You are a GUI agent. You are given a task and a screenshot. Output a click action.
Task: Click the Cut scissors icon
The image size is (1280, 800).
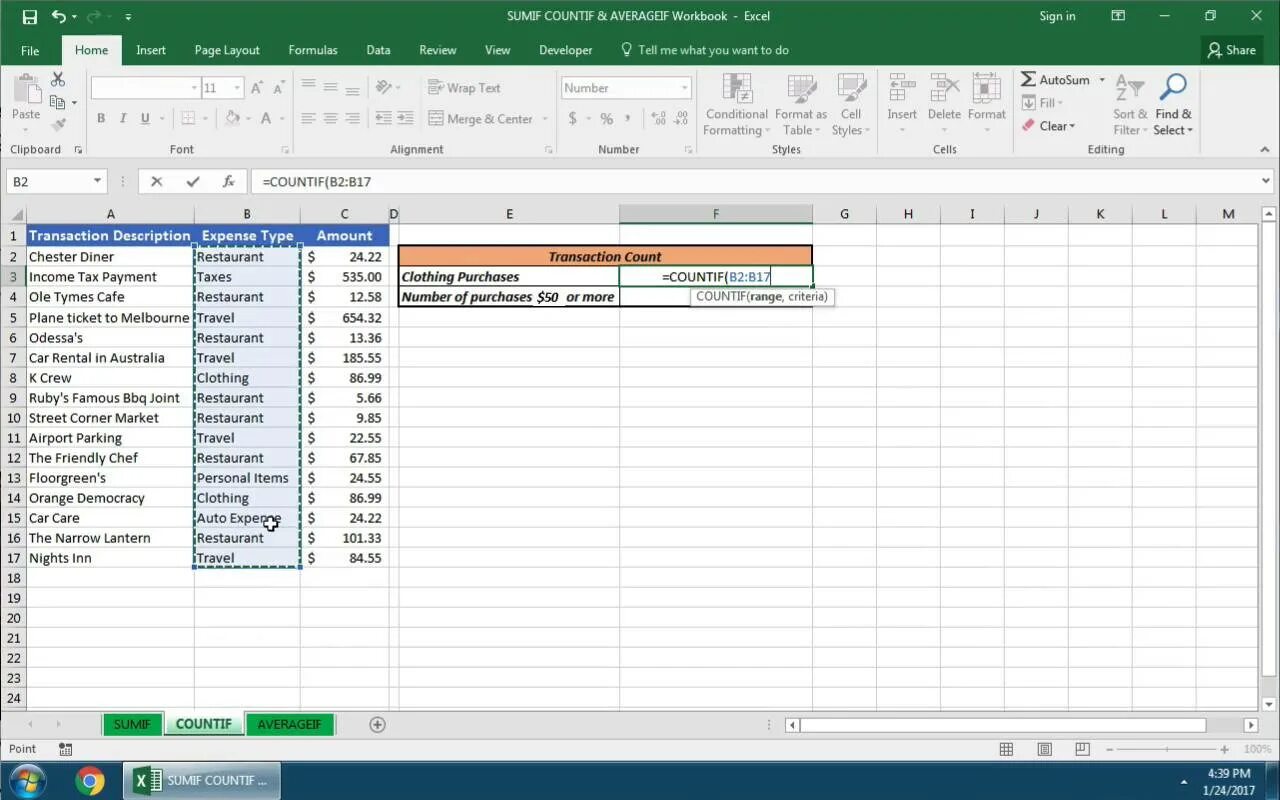click(x=57, y=79)
